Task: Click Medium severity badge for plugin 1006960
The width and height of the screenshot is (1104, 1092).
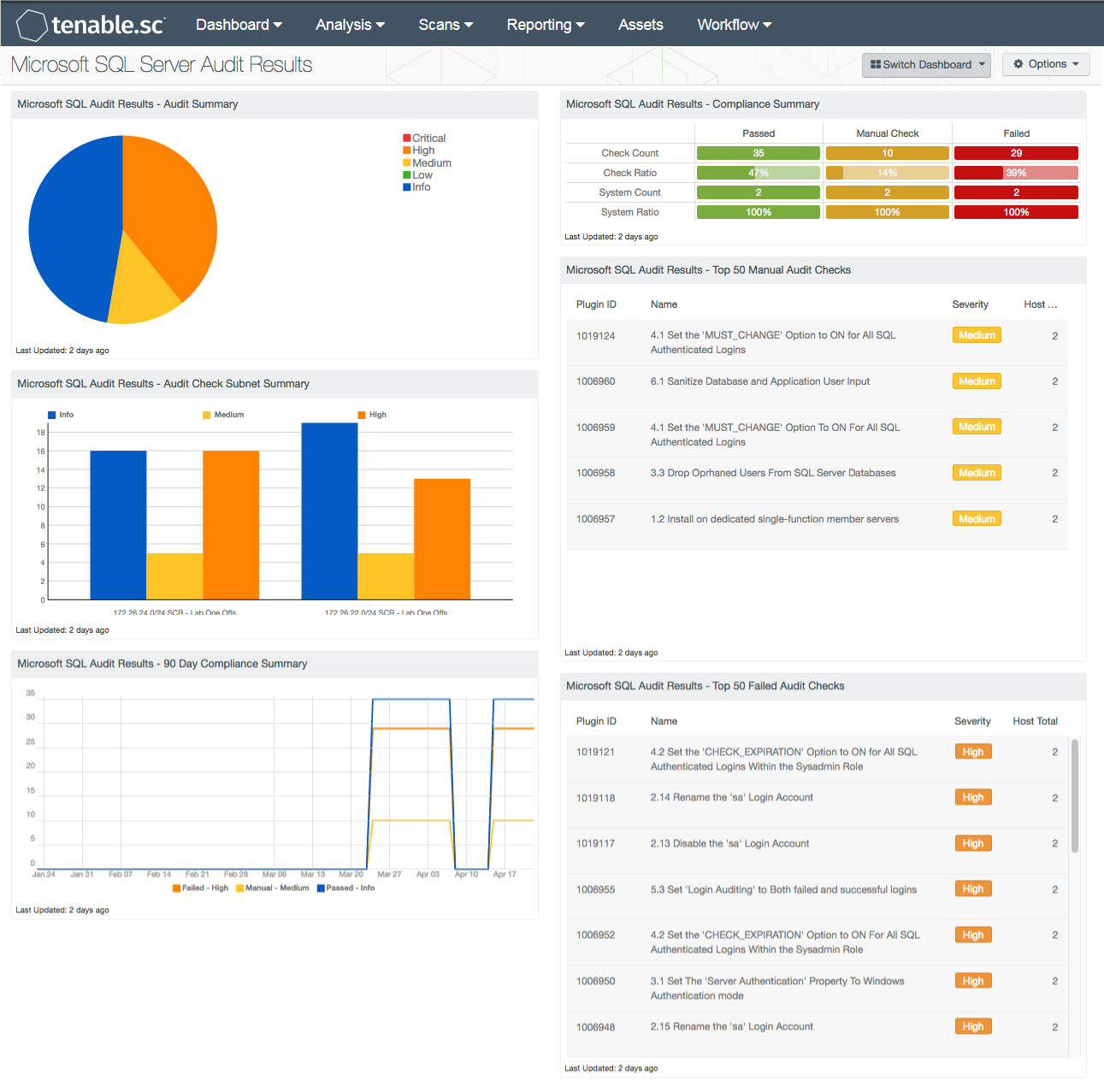Action: (977, 381)
